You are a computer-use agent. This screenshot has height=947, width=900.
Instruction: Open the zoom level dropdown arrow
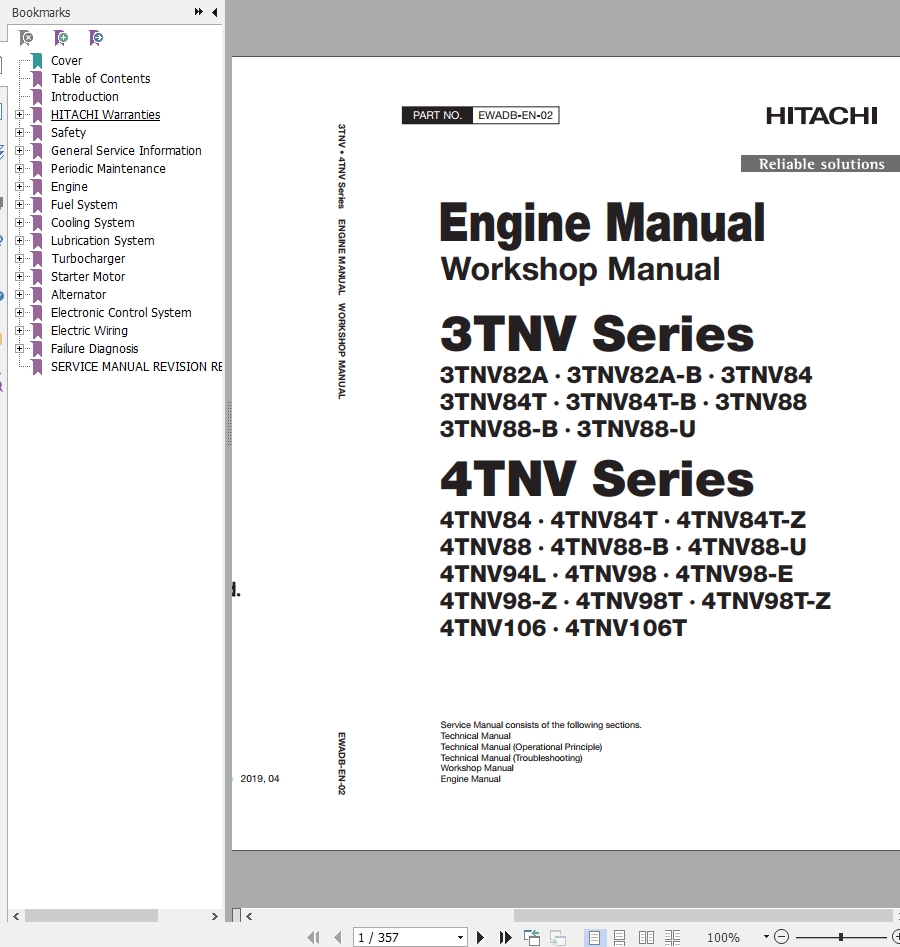(766, 937)
